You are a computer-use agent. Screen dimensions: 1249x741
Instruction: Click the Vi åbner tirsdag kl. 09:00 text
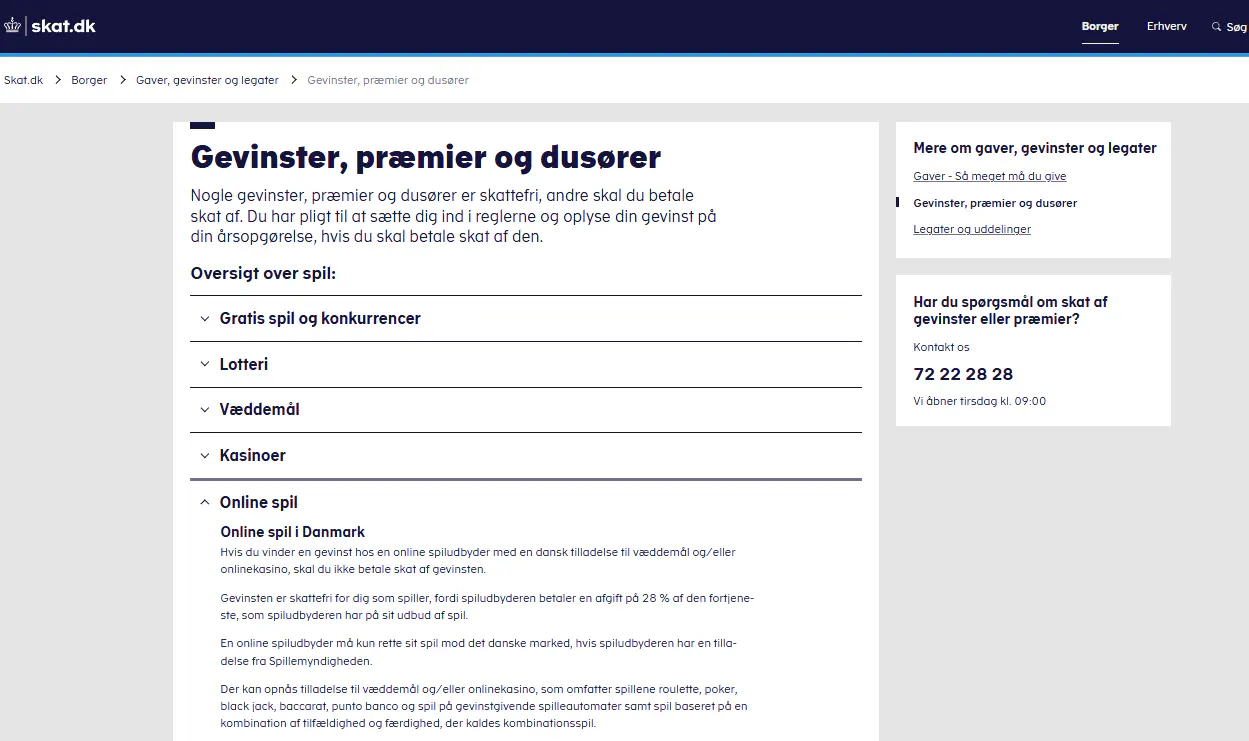[979, 401]
